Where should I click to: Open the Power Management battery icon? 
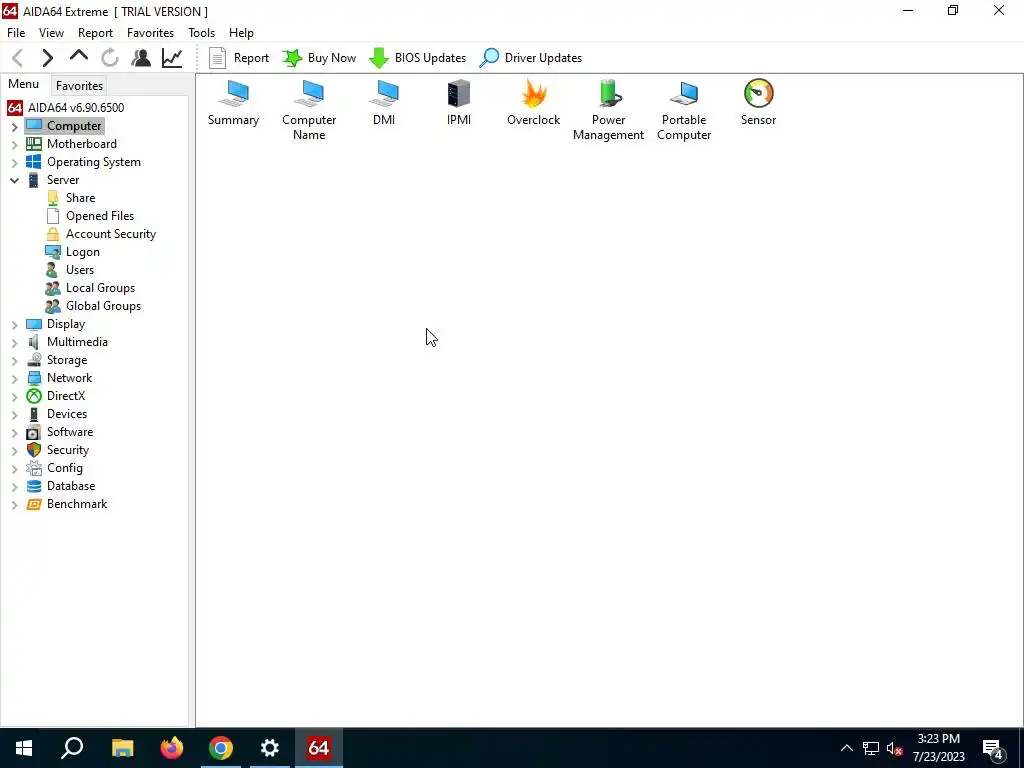608,110
